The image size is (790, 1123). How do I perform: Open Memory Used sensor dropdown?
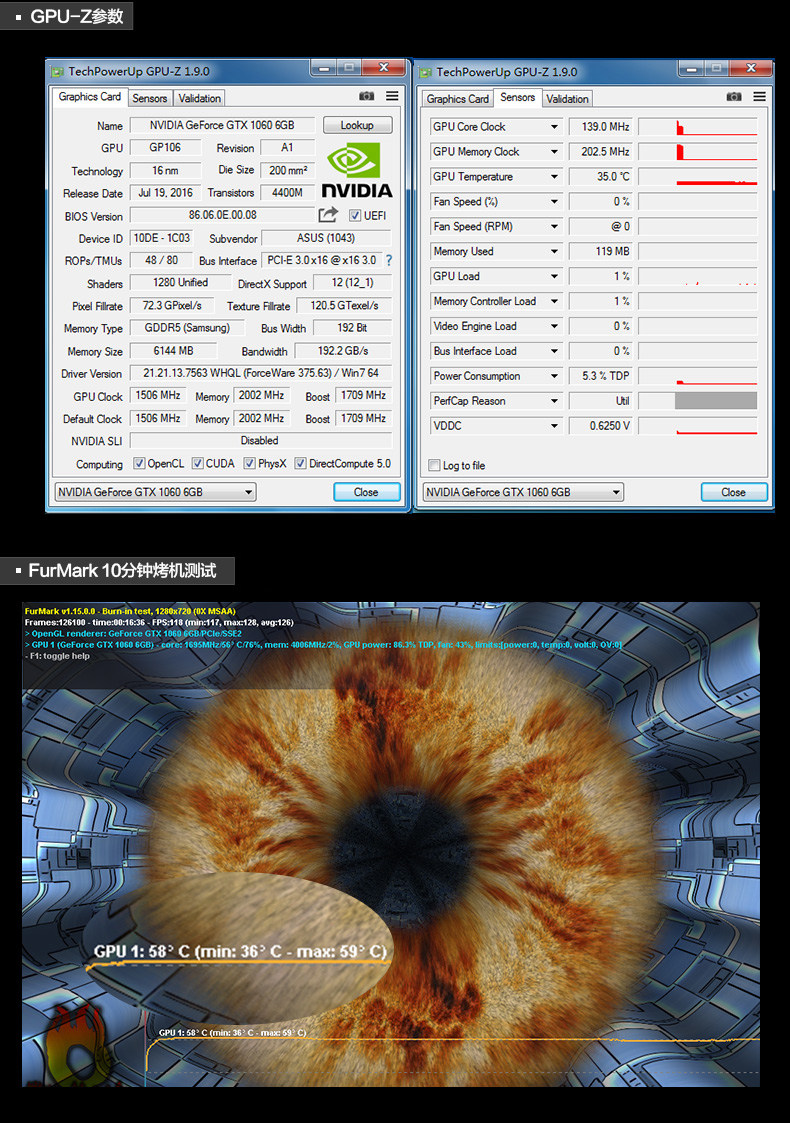tap(554, 251)
